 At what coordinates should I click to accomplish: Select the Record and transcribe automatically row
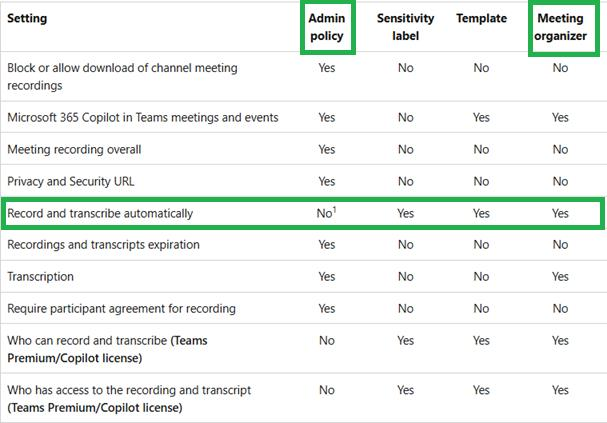click(x=304, y=213)
